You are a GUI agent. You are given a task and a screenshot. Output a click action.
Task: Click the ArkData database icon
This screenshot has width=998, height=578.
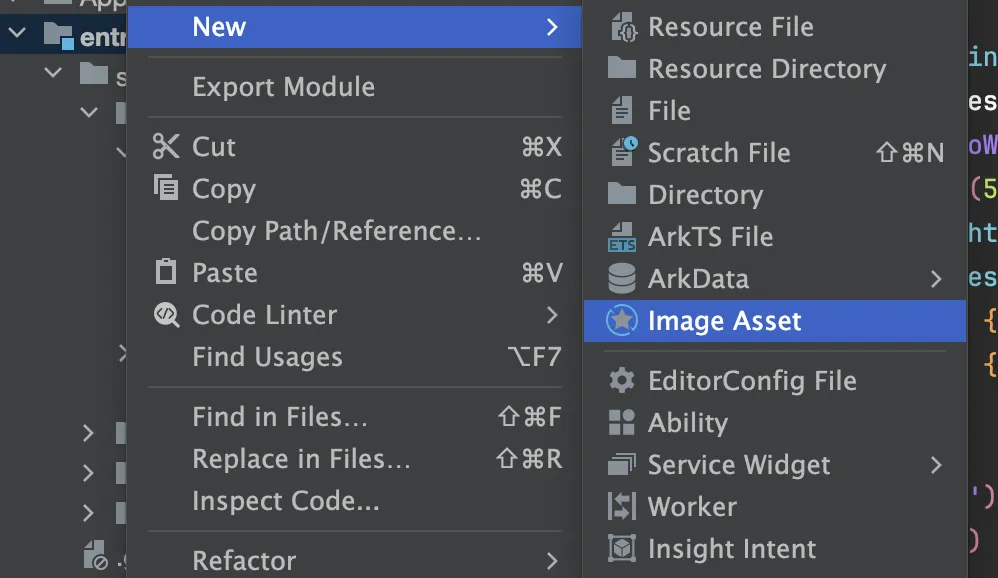coord(623,278)
